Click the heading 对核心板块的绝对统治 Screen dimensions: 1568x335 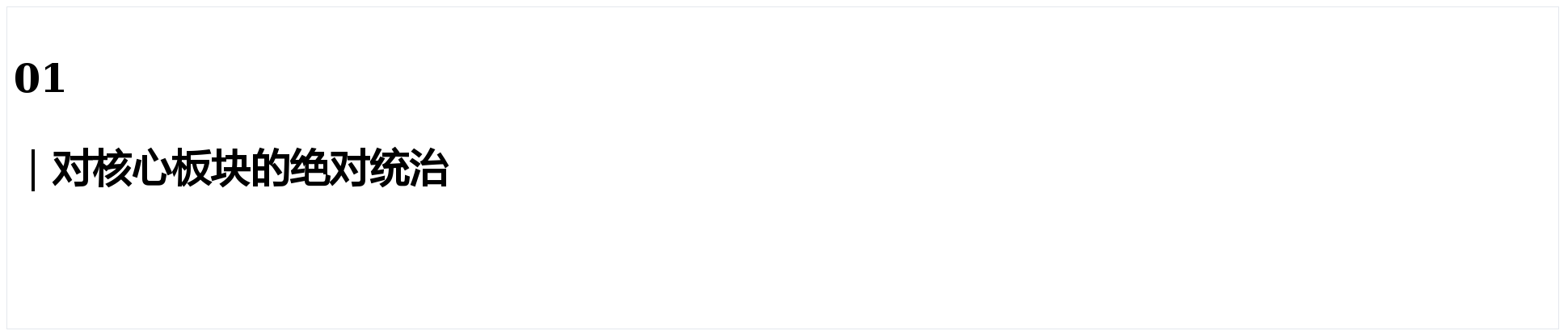(249, 169)
